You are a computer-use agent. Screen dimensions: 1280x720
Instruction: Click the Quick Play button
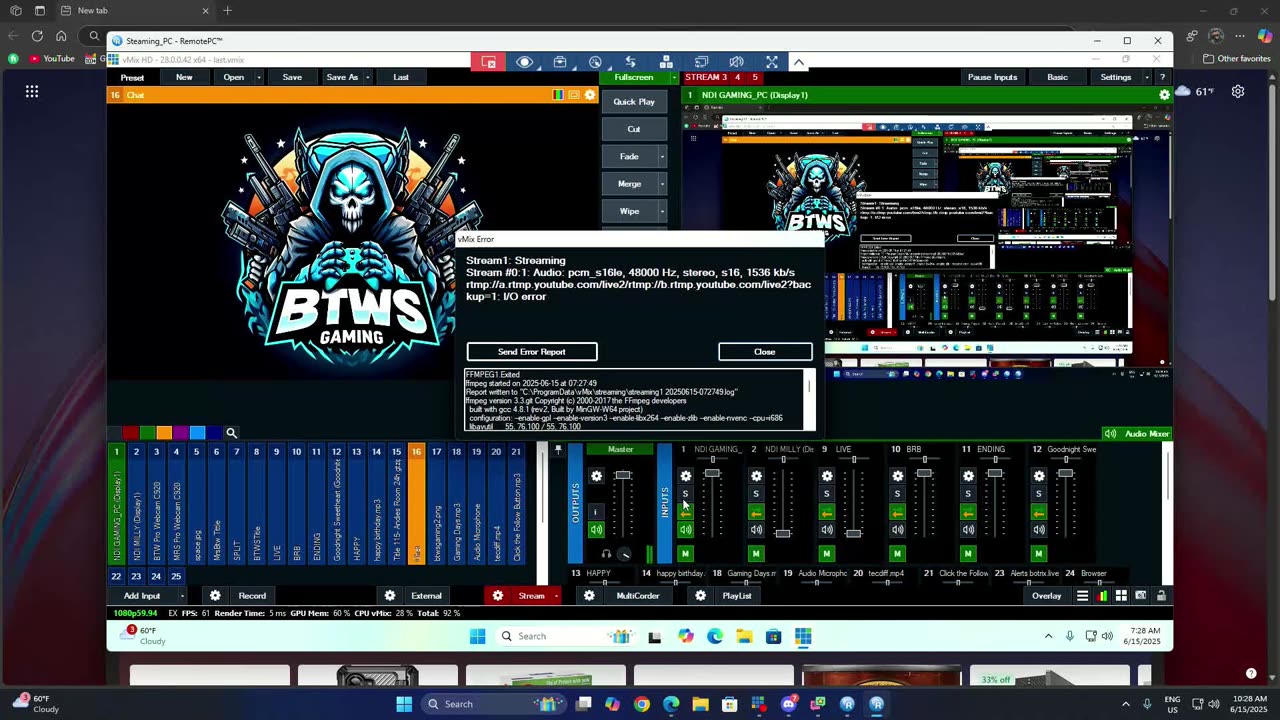634,102
